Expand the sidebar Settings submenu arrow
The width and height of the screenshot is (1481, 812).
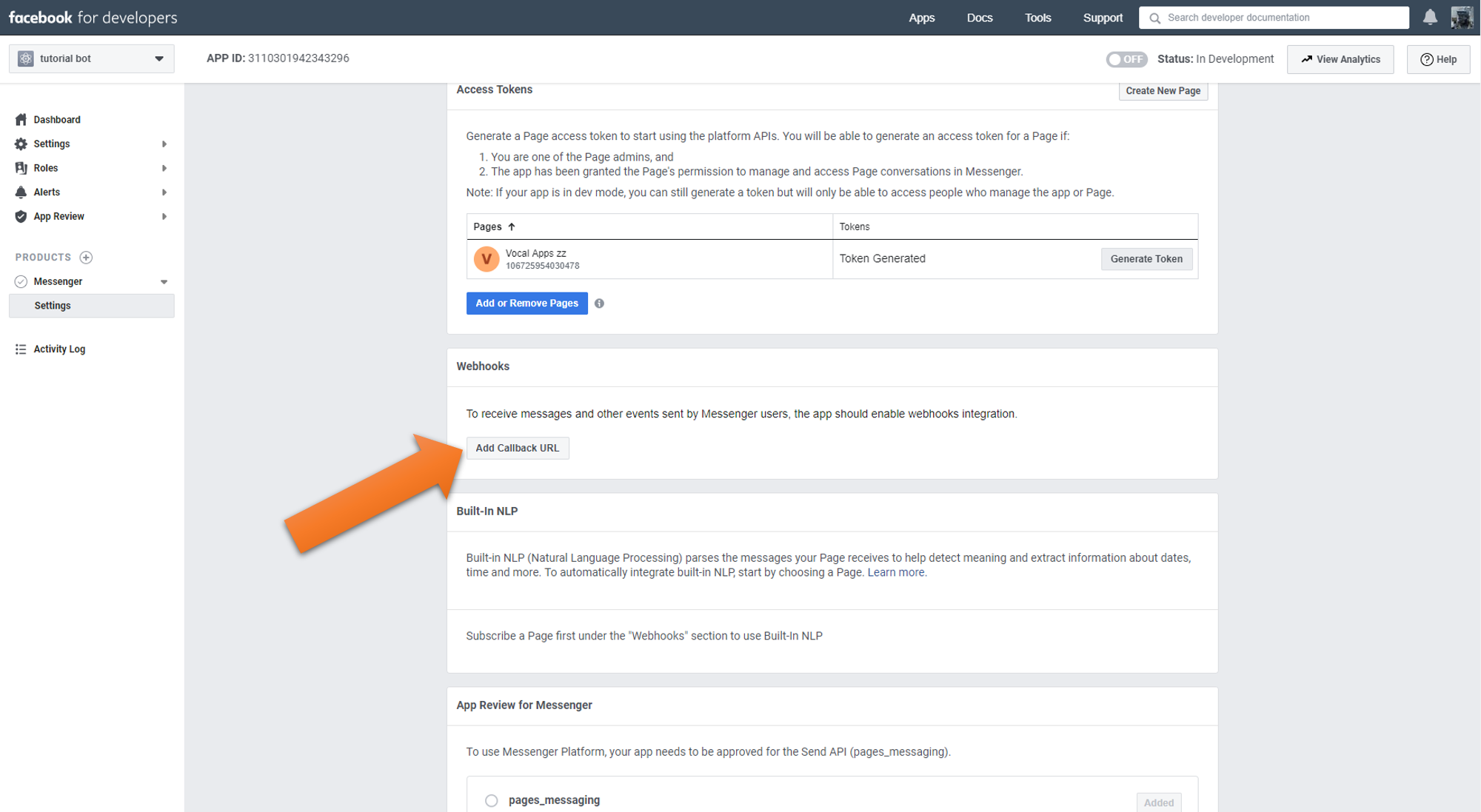point(164,144)
